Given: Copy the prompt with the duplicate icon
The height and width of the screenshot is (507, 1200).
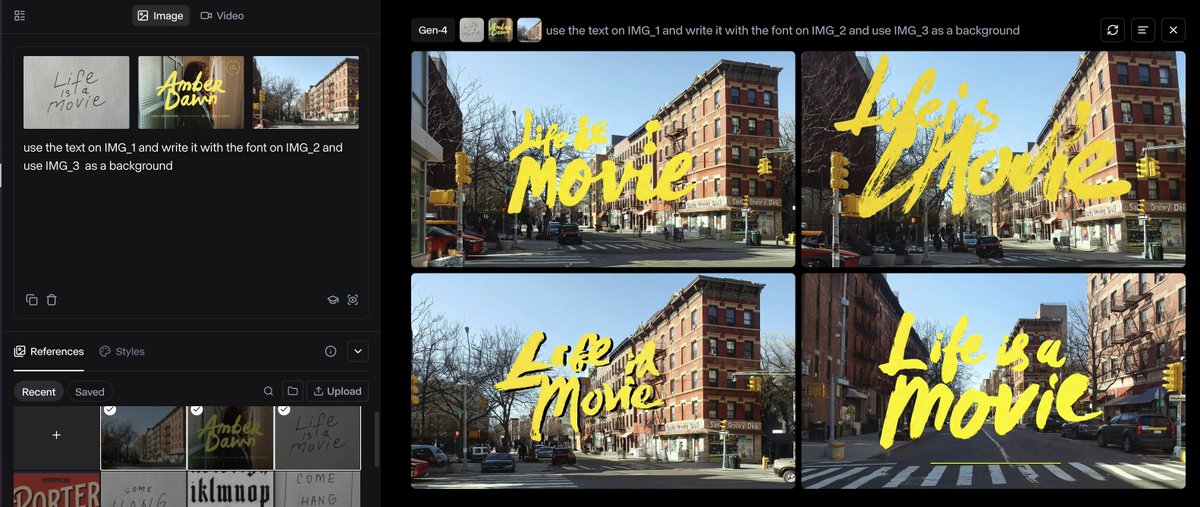Looking at the screenshot, I should pos(32,300).
